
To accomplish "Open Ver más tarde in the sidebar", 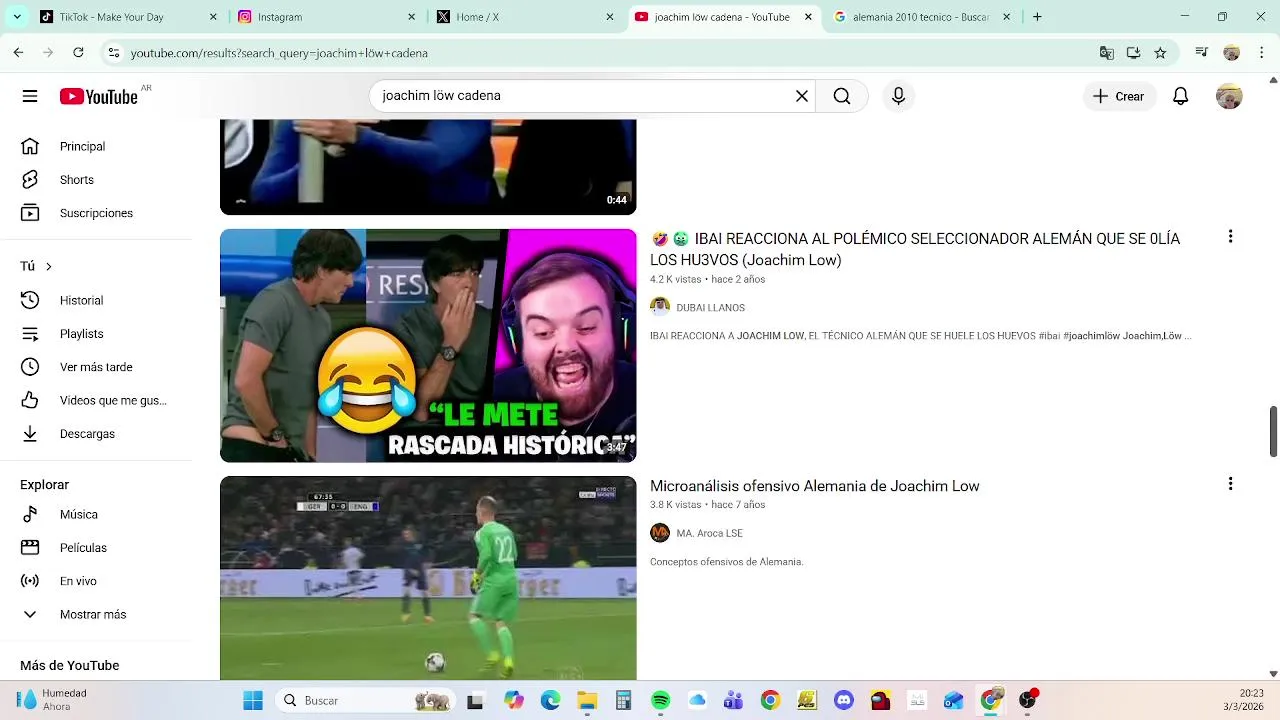I will pyautogui.click(x=97, y=367).
